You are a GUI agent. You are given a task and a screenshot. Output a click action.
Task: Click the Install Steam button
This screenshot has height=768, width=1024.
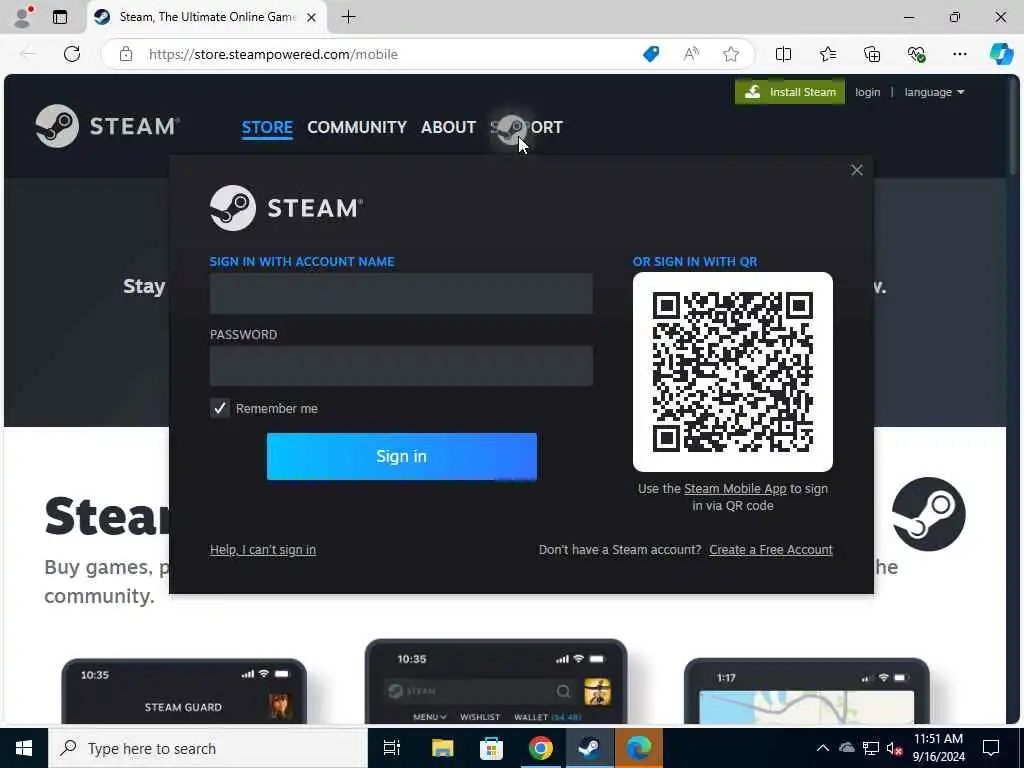tap(790, 92)
